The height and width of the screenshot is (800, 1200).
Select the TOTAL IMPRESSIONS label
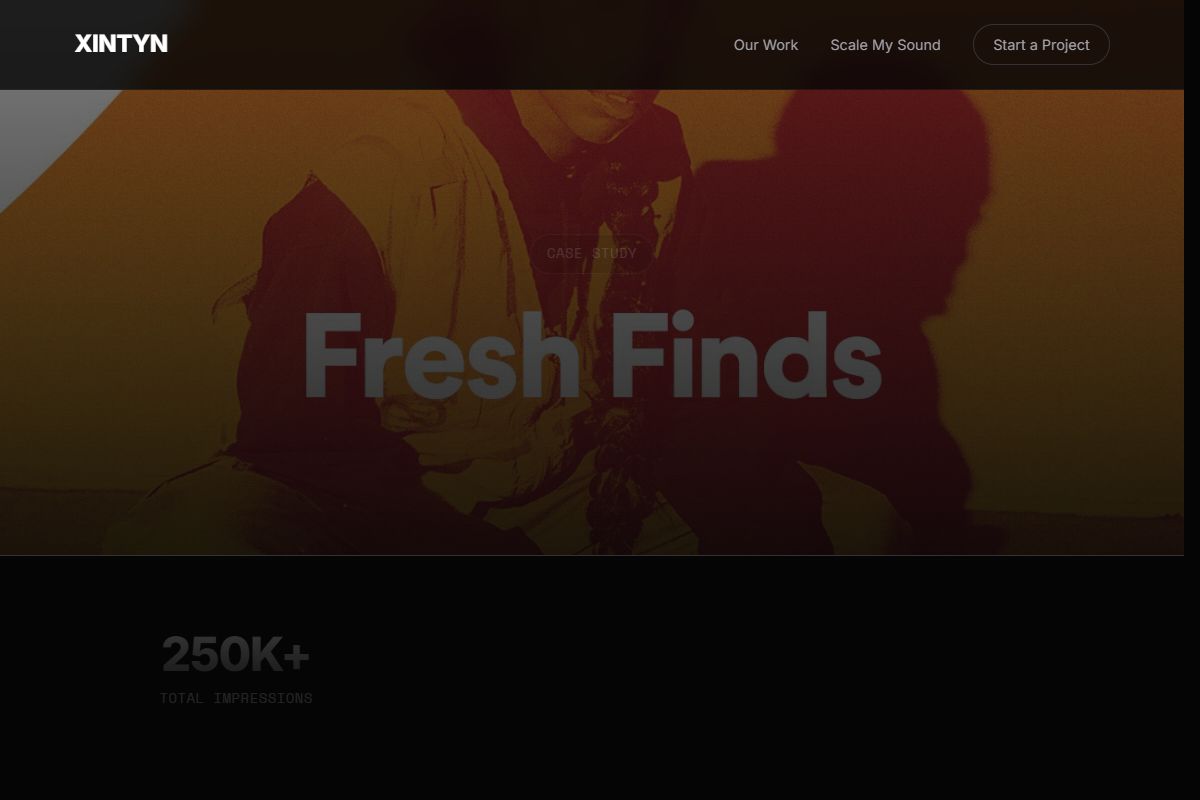coord(236,698)
